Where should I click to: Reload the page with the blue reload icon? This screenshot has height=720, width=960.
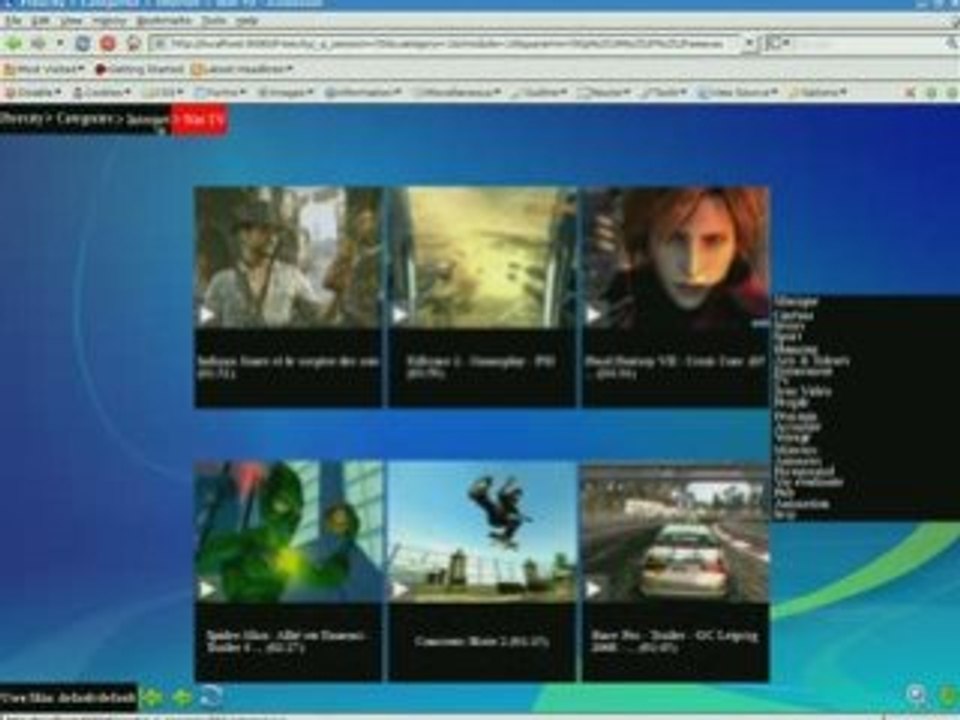click(83, 43)
